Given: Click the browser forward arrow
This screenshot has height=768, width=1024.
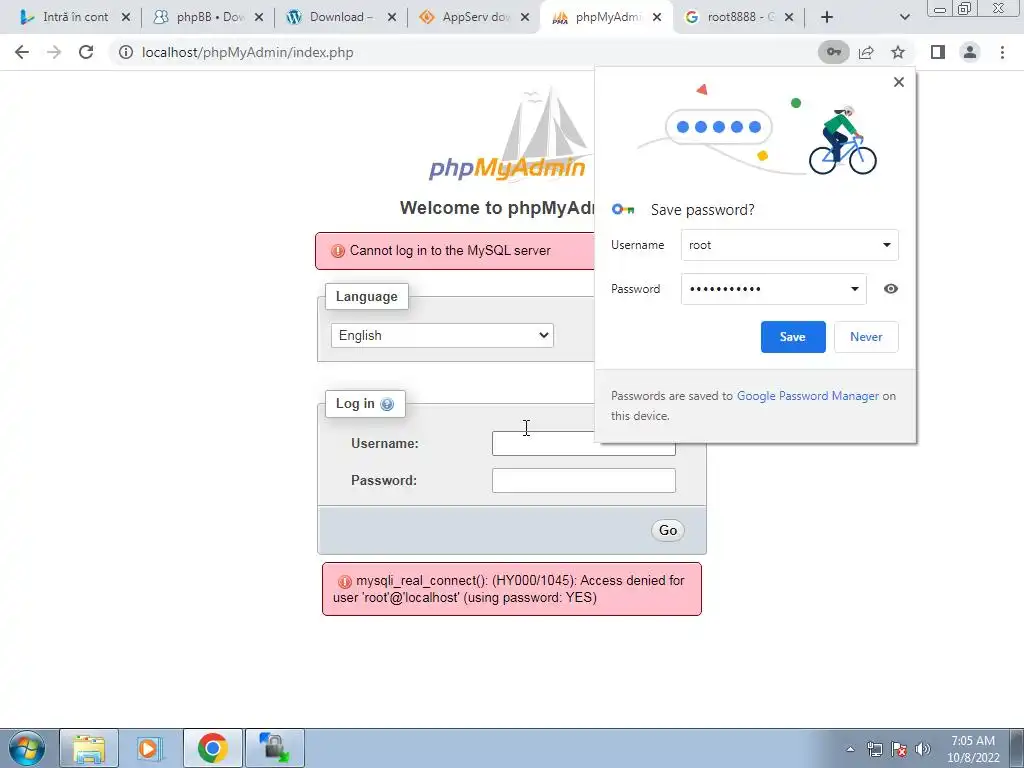Looking at the screenshot, I should pyautogui.click(x=54, y=52).
